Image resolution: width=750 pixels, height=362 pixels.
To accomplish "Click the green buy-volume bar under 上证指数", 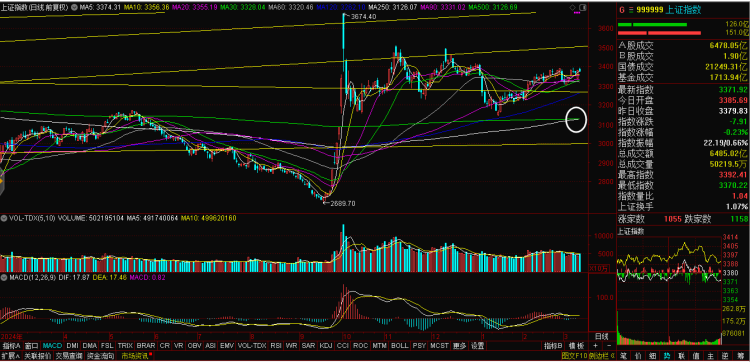I will [652, 24].
